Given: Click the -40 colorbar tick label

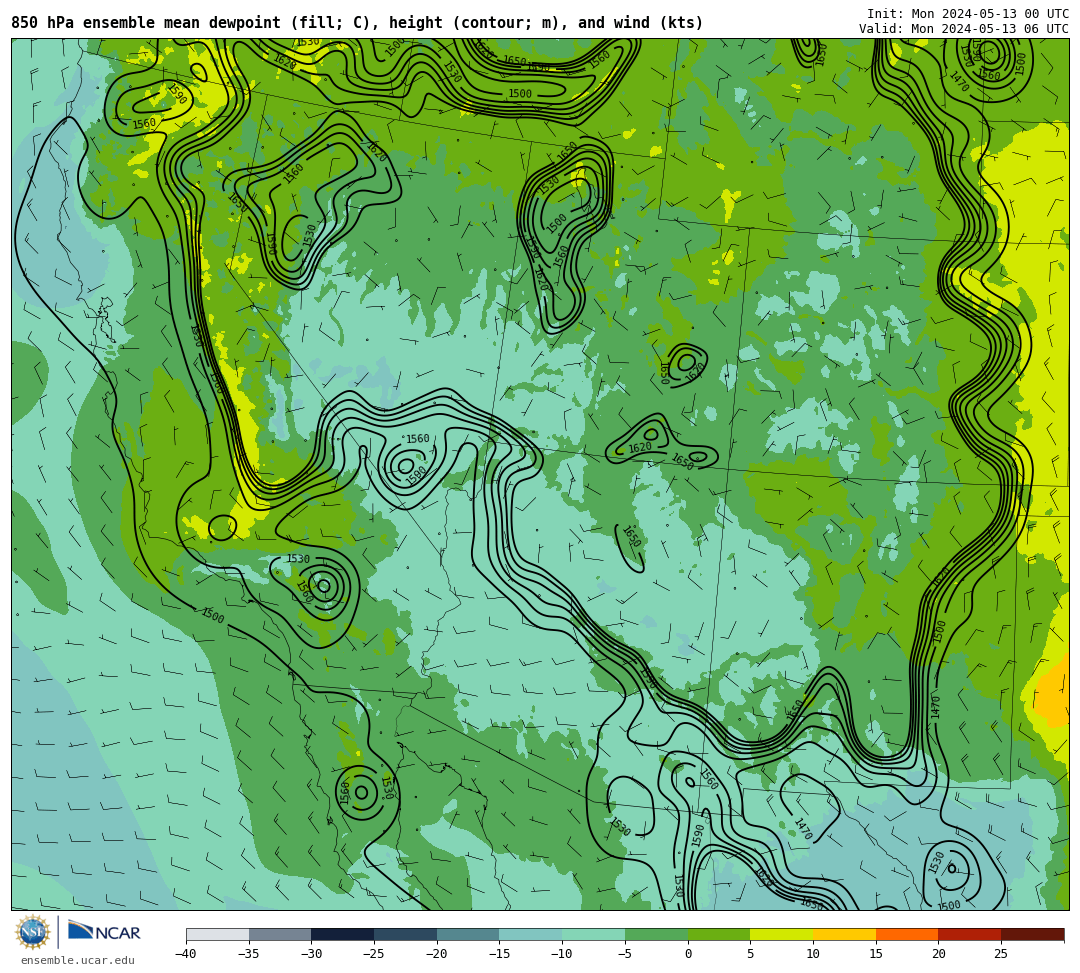Looking at the screenshot, I should (x=185, y=954).
